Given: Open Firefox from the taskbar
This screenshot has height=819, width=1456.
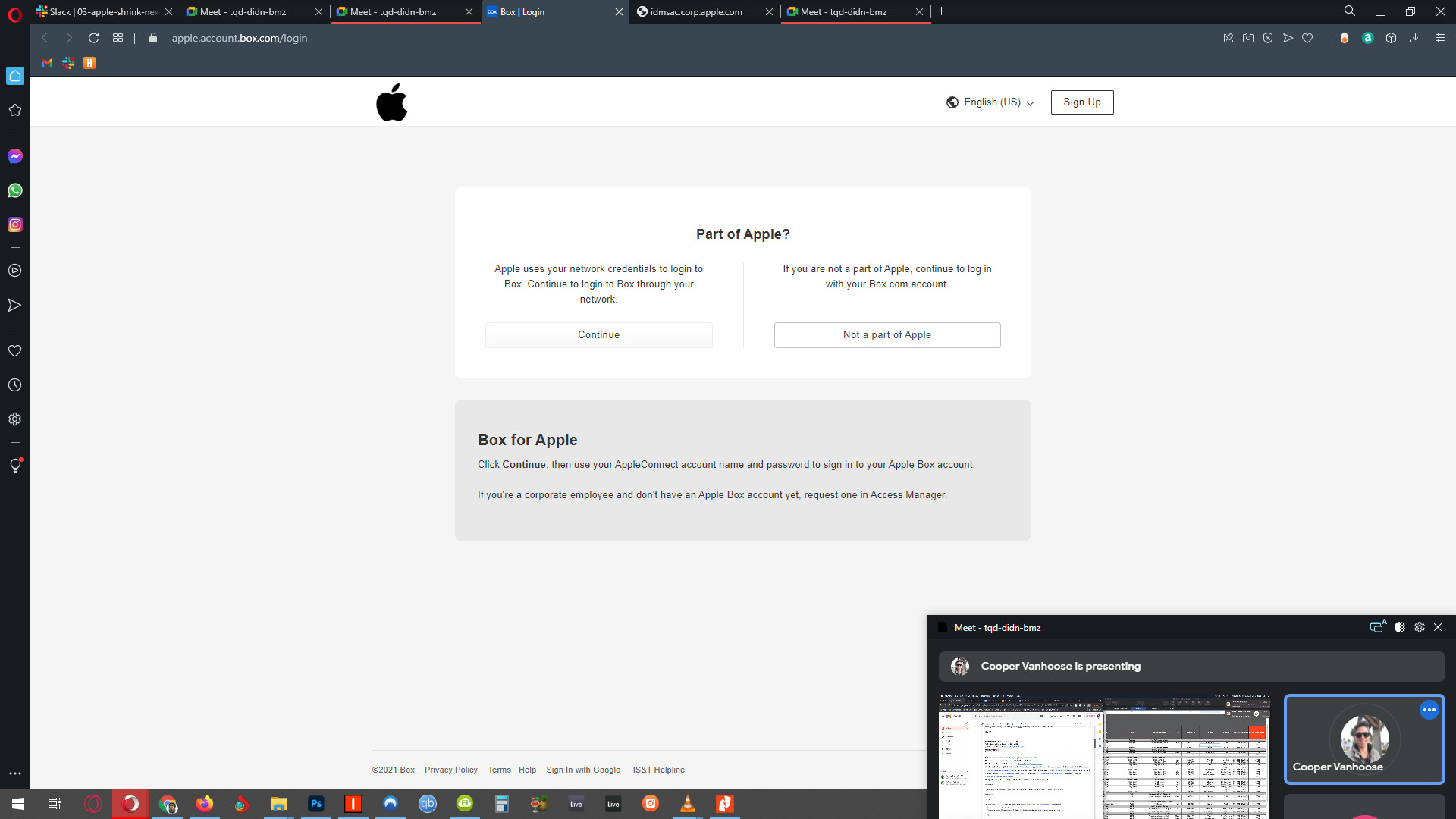Looking at the screenshot, I should 204,804.
